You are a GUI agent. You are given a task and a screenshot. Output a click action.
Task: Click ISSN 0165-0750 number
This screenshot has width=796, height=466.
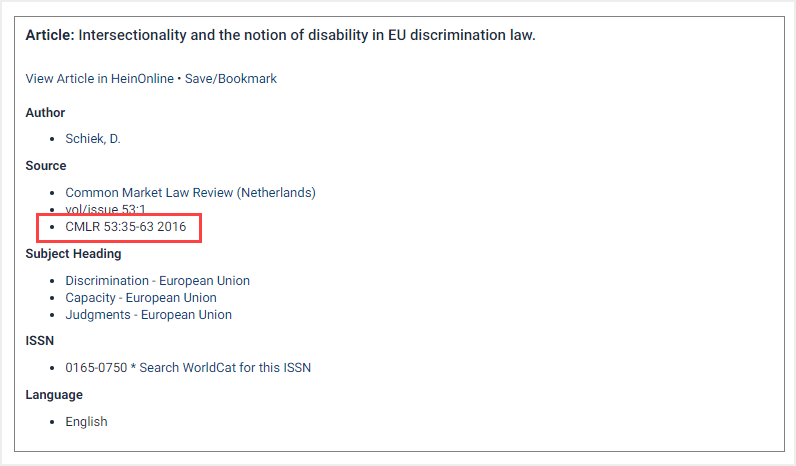pyautogui.click(x=96, y=368)
